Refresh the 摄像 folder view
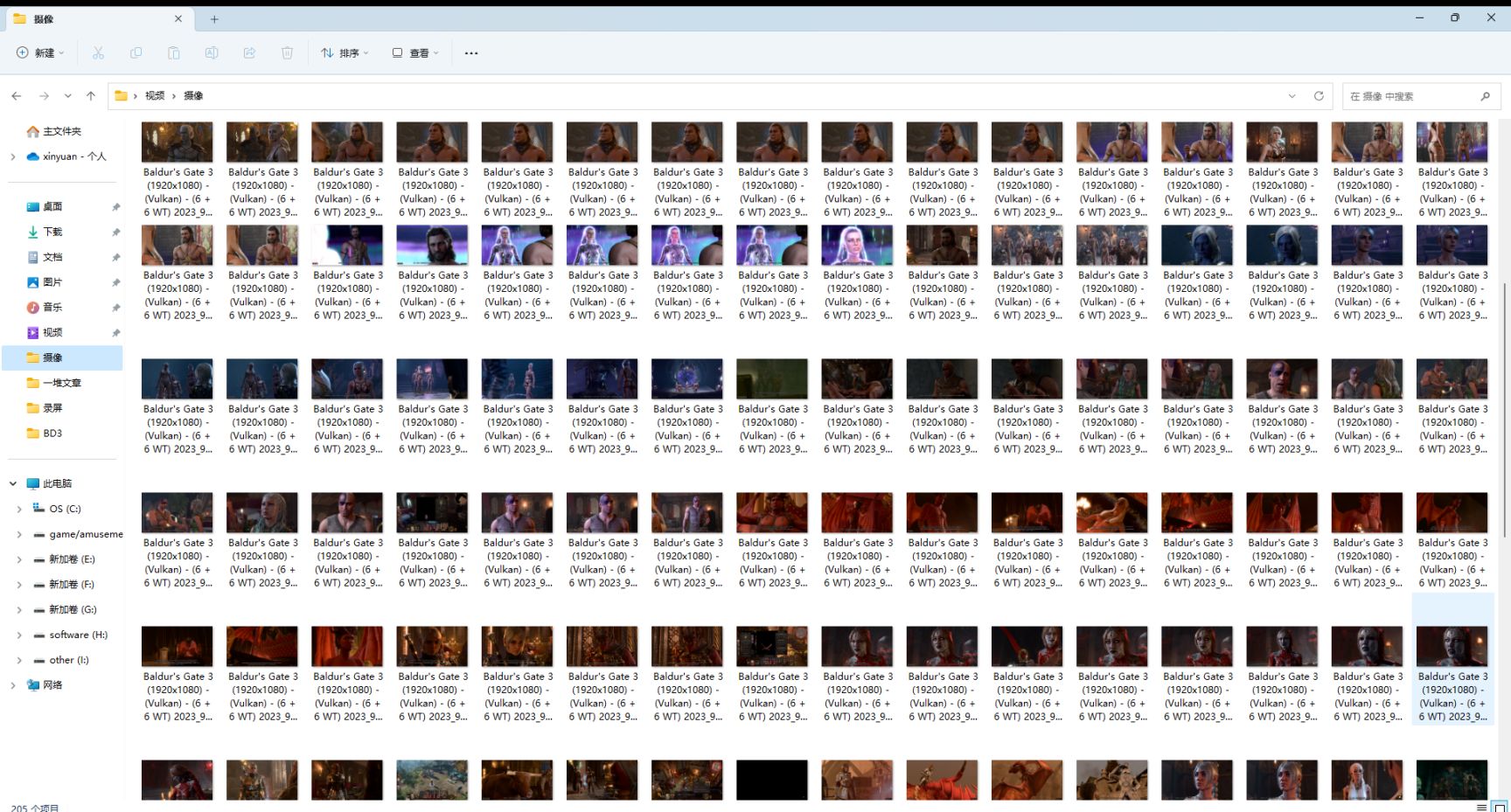The height and width of the screenshot is (812, 1511). tap(1319, 96)
